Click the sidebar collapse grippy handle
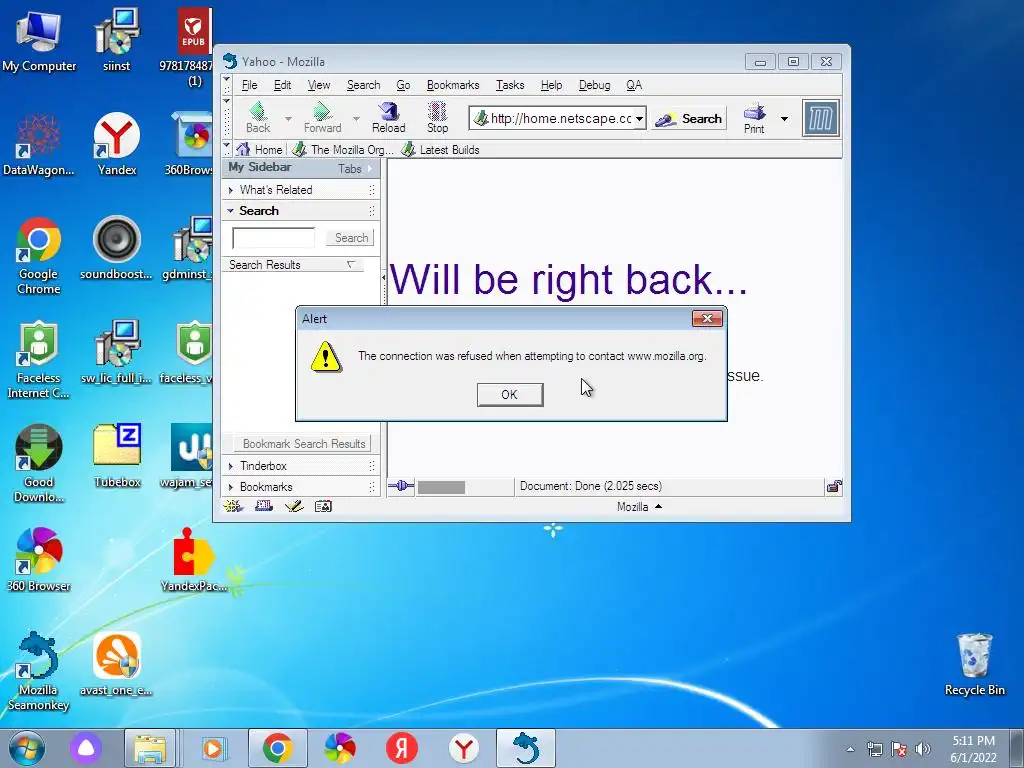 (383, 279)
